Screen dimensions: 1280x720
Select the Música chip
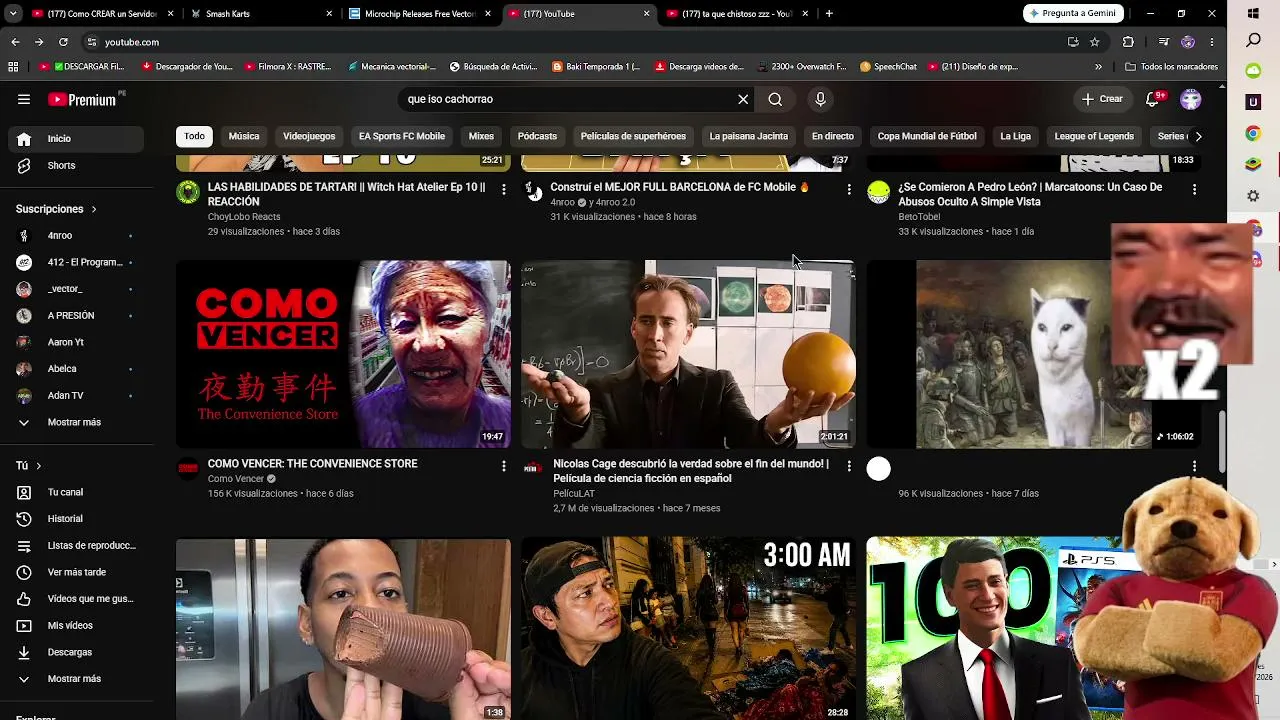pos(244,136)
